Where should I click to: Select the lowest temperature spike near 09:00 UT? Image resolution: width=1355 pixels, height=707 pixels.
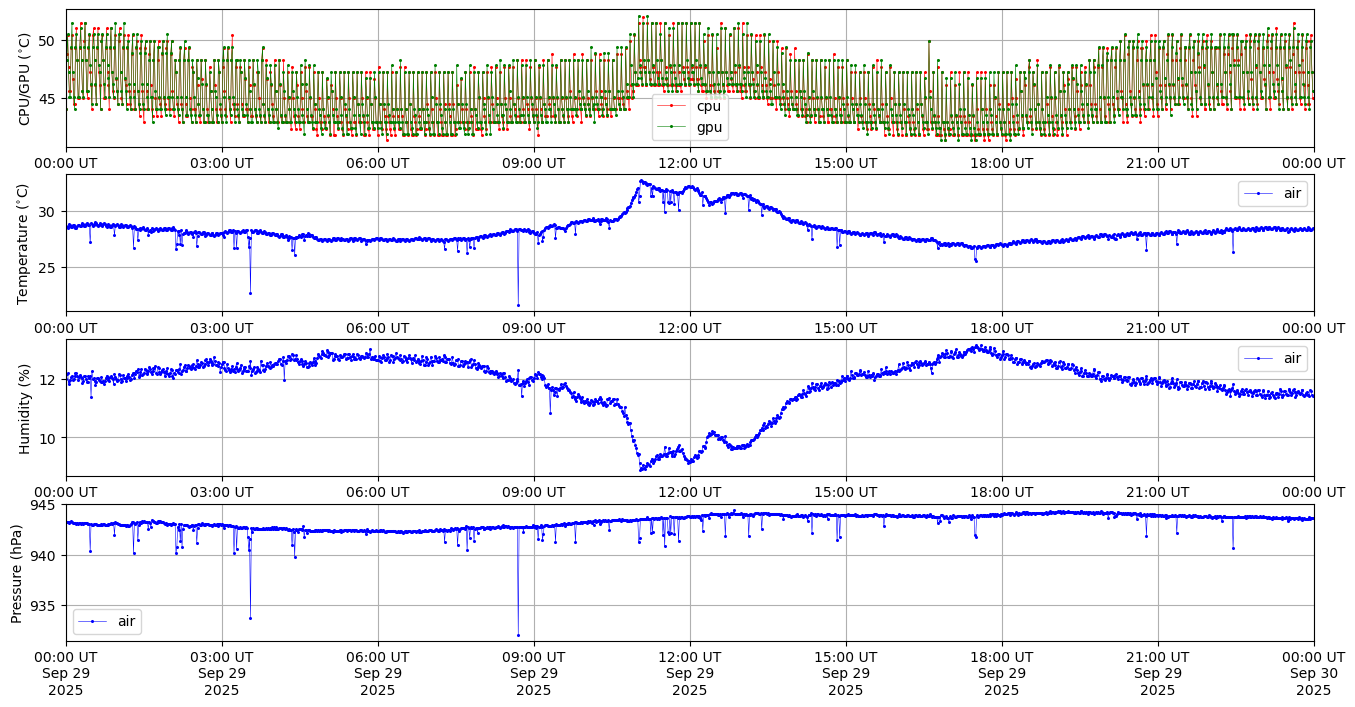(518, 305)
